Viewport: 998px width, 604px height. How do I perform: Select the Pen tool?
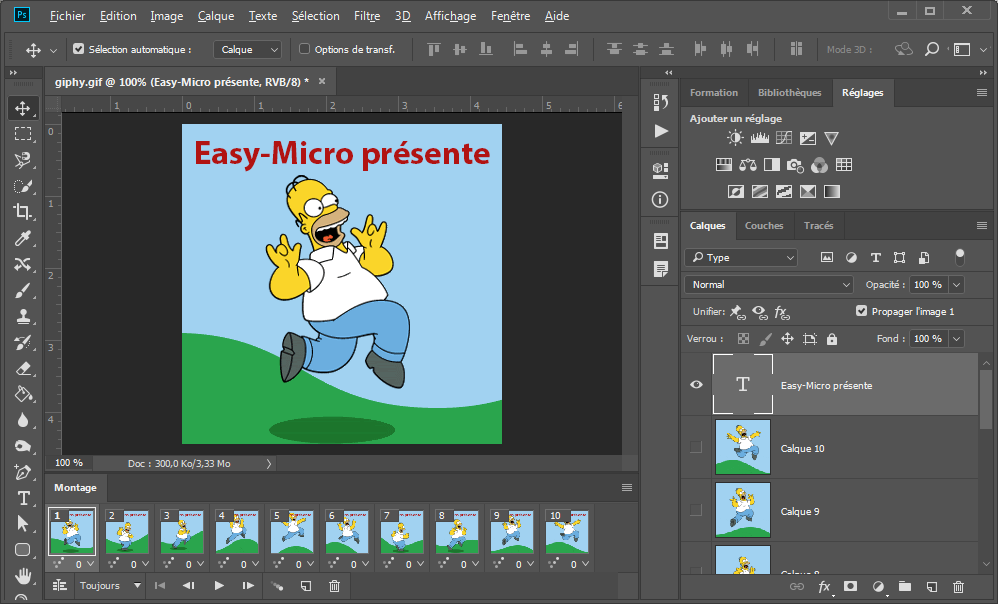click(23, 472)
